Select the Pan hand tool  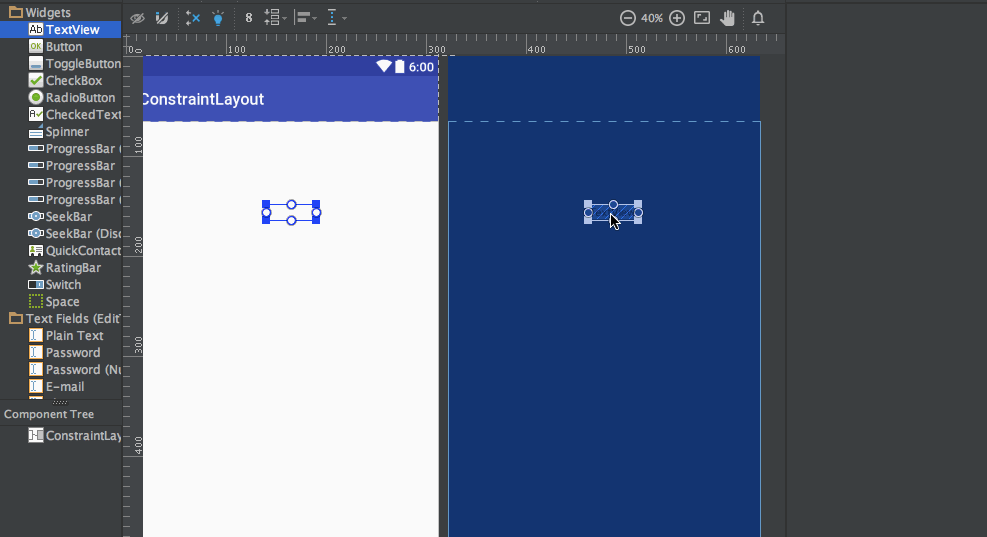[x=728, y=18]
